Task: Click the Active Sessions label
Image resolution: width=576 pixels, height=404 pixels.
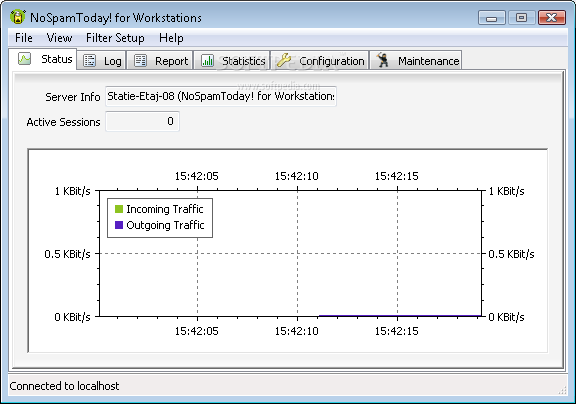Action: click(x=63, y=122)
